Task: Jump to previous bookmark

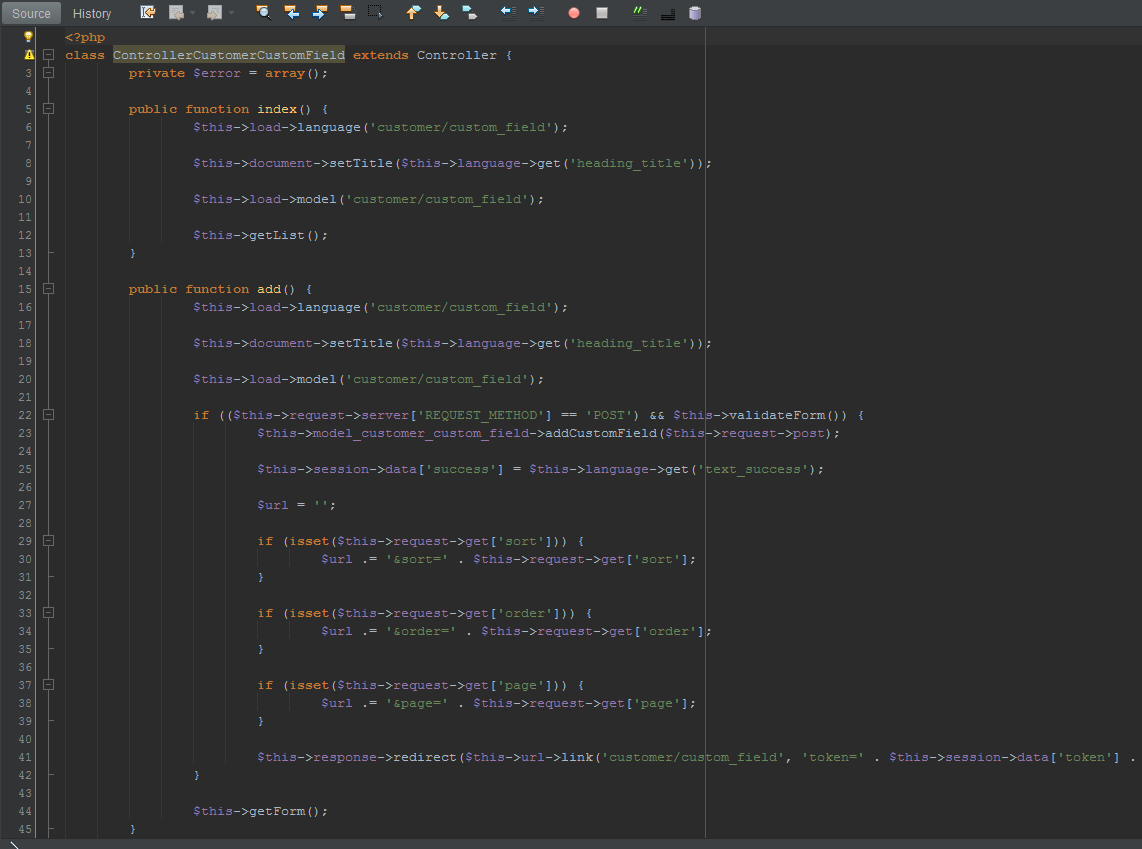Action: (413, 12)
